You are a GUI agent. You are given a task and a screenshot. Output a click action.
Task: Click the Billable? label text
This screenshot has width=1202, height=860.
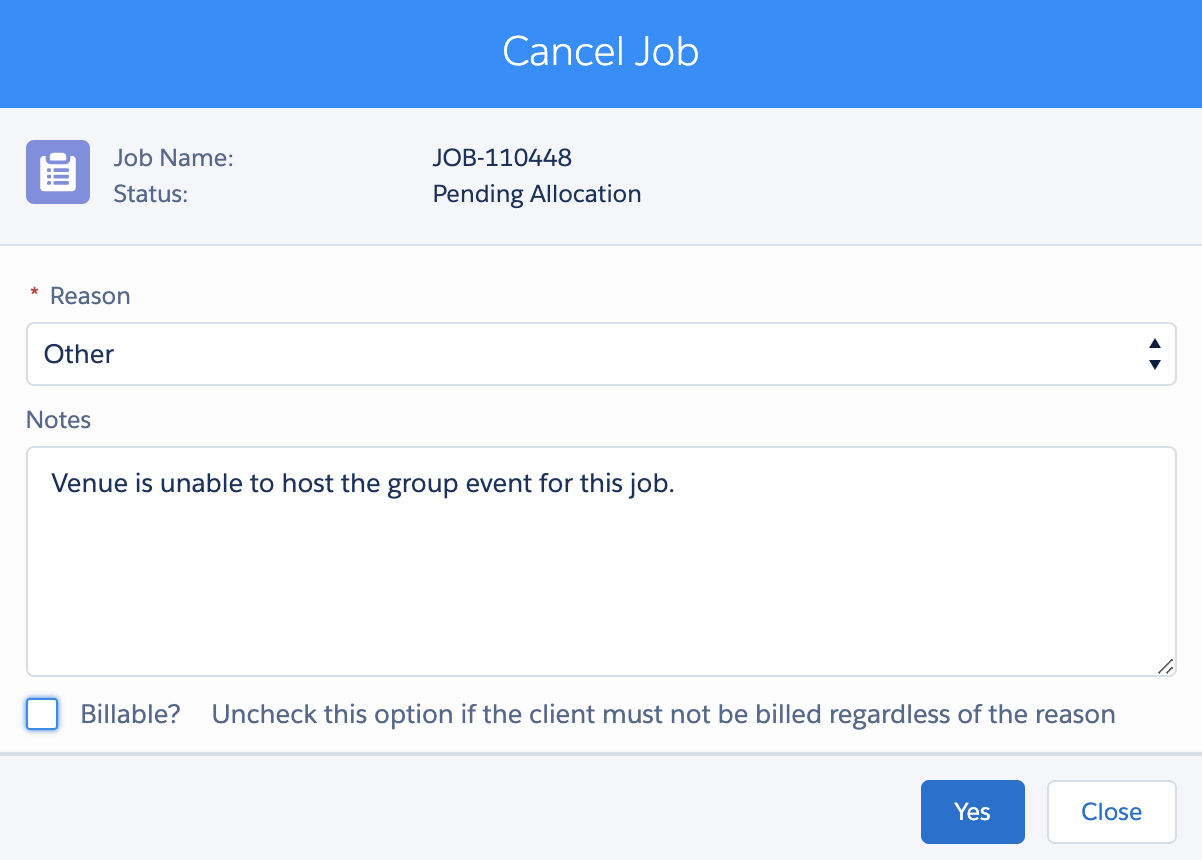[130, 715]
